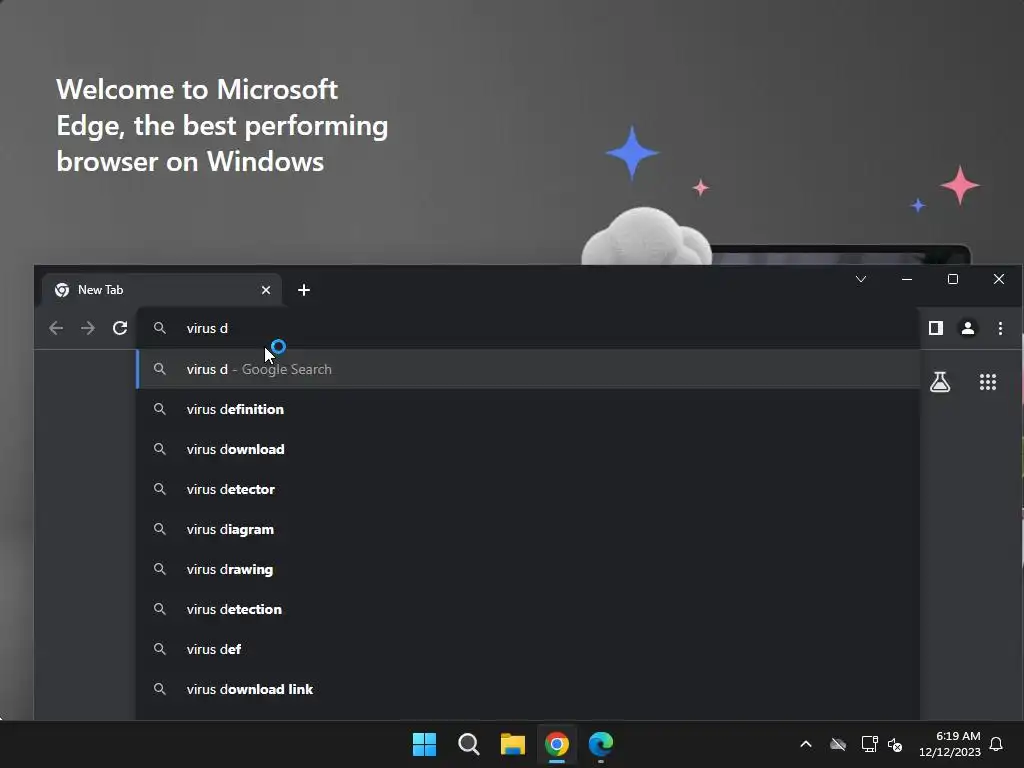The height and width of the screenshot is (768, 1024).
Task: Show hidden system tray icons chevron
Action: tap(806, 744)
